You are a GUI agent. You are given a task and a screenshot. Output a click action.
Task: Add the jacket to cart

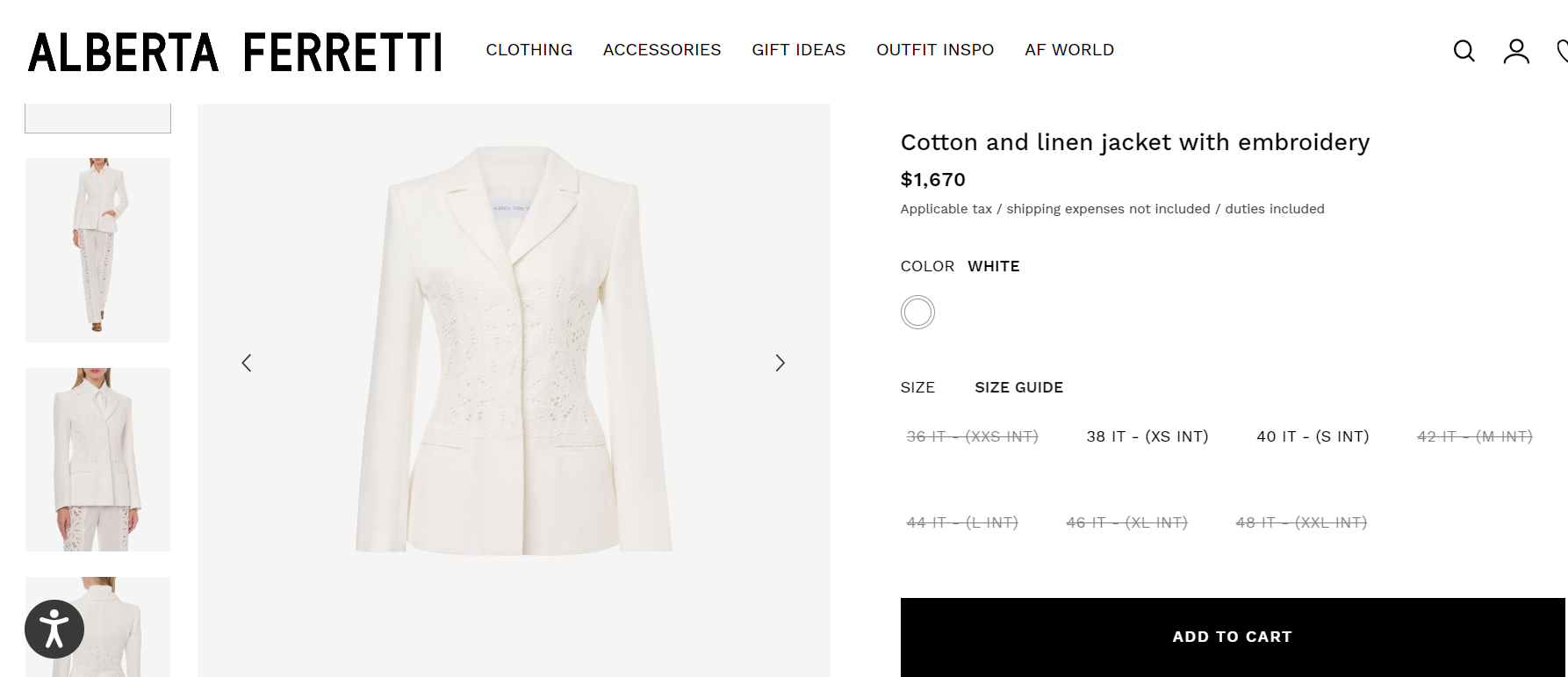click(x=1232, y=637)
